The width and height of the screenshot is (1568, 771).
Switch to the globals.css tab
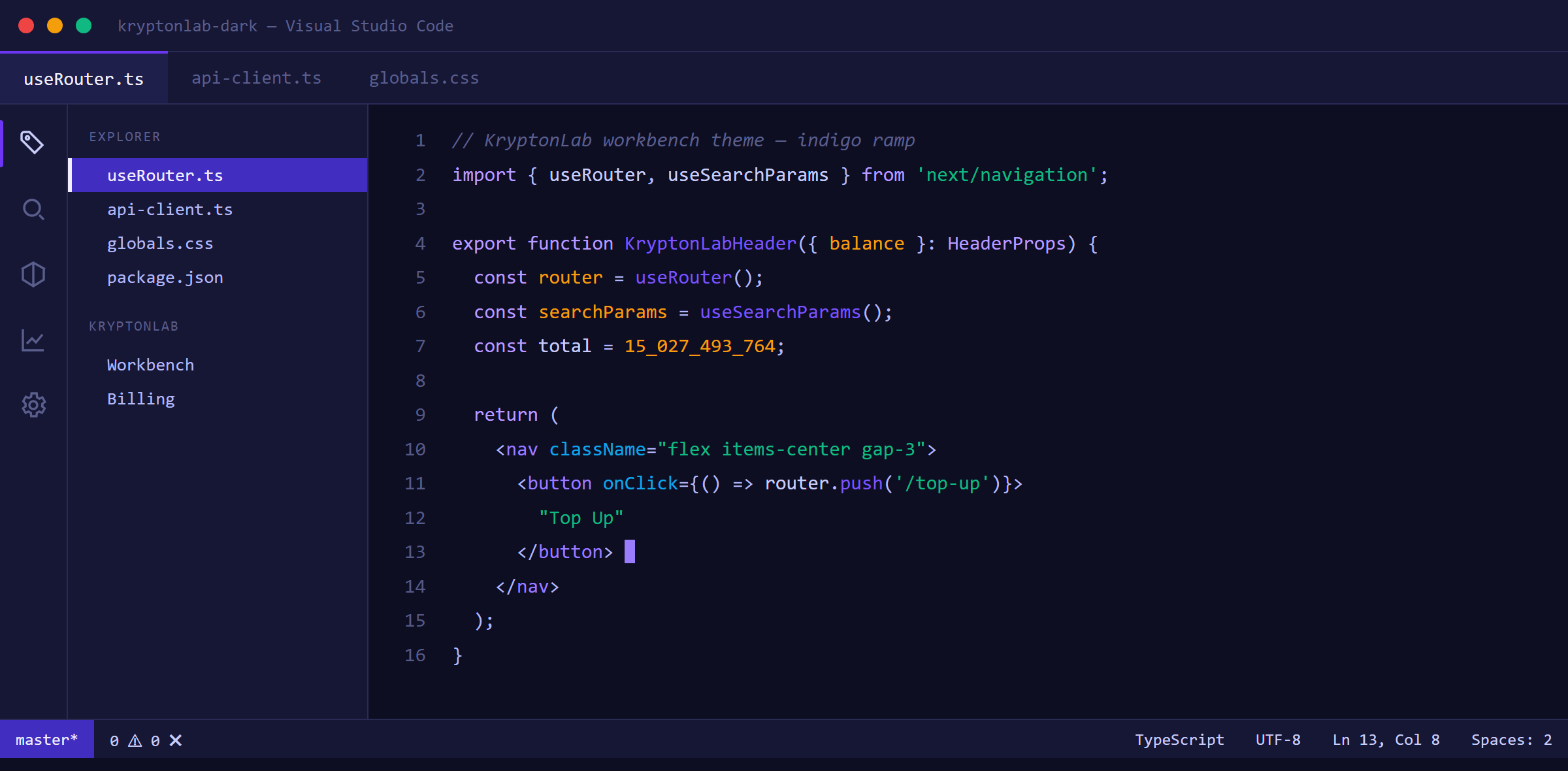point(424,78)
